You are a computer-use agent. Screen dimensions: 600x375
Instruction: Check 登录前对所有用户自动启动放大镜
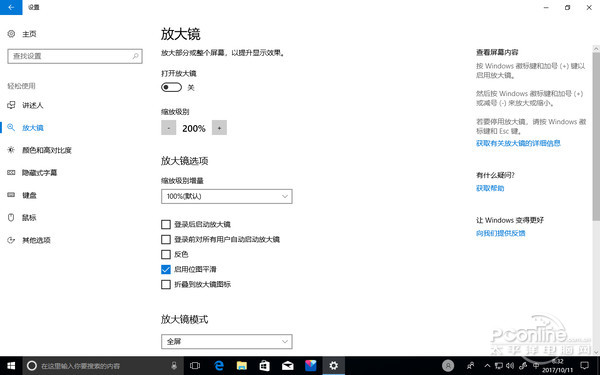coord(166,239)
